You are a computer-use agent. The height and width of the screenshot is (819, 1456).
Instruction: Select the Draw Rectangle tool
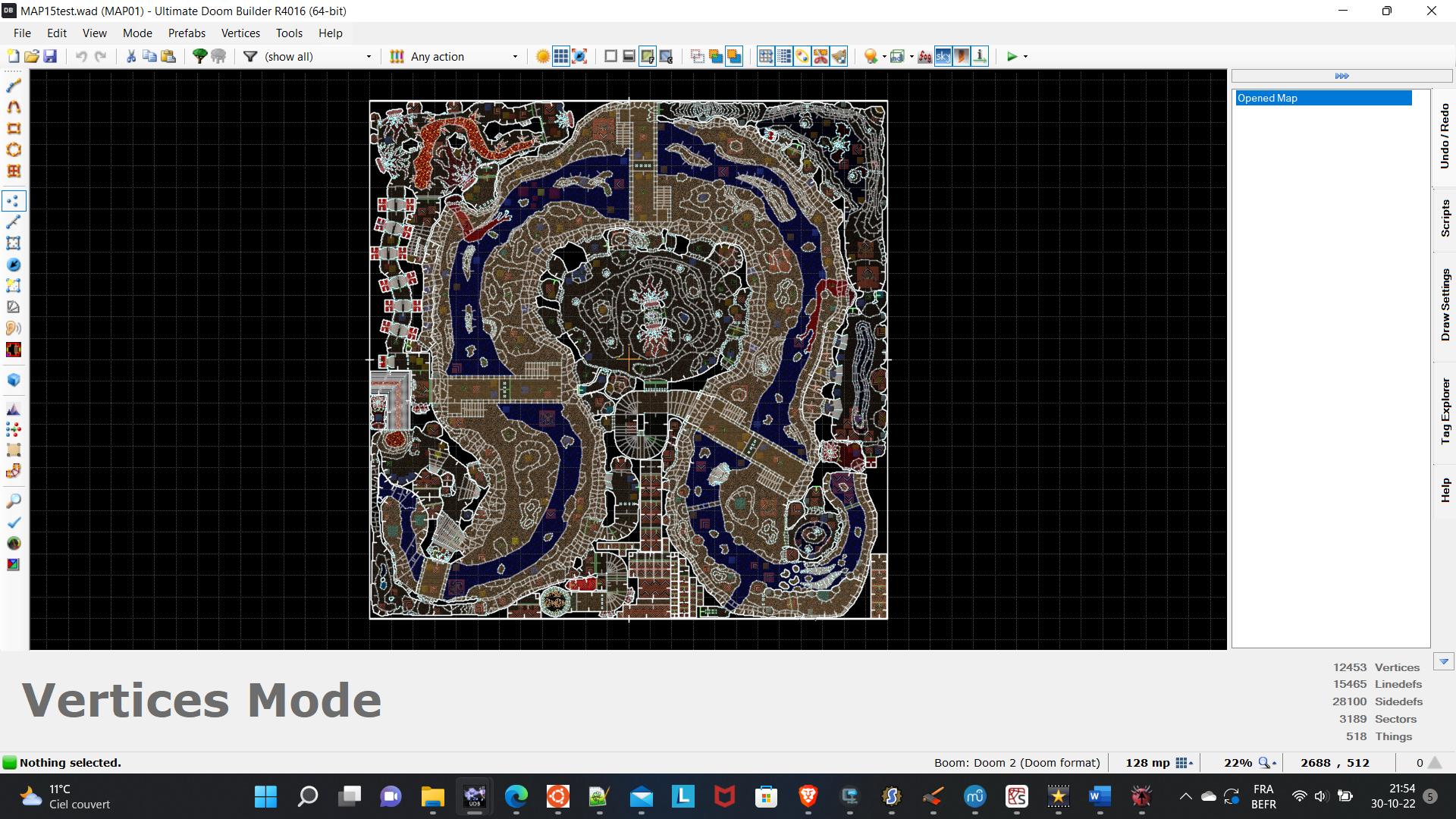[x=14, y=128]
